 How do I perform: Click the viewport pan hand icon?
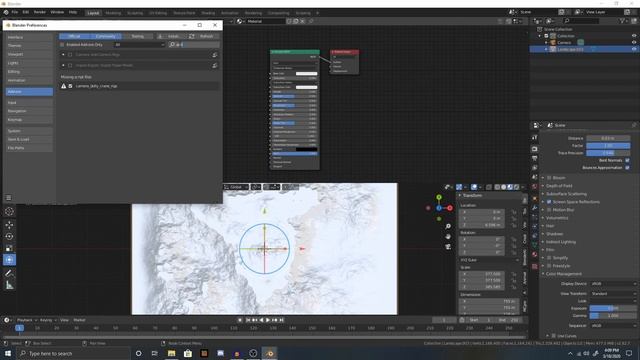pyautogui.click(x=448, y=236)
